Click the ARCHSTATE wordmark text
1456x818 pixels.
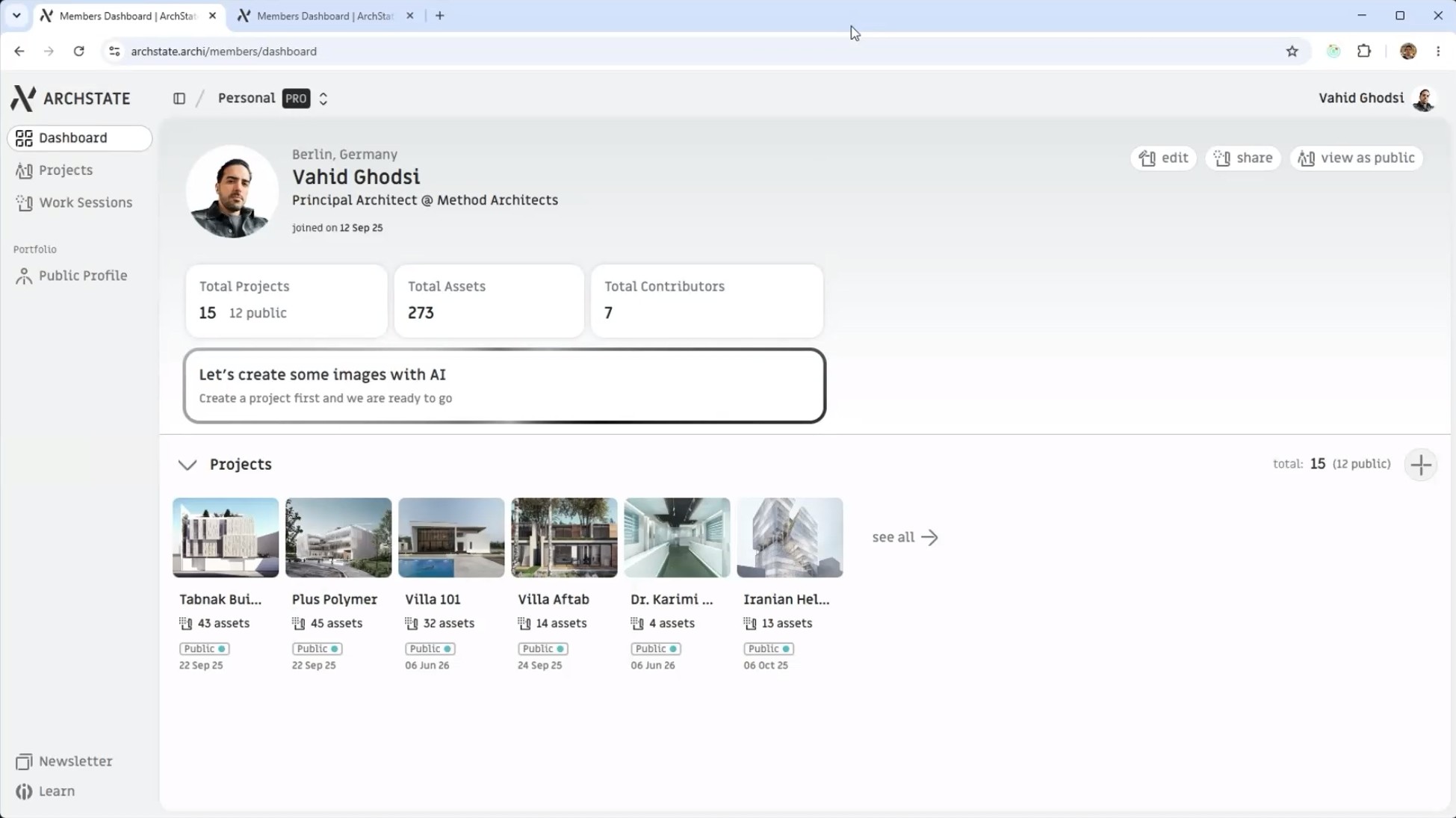pyautogui.click(x=87, y=99)
